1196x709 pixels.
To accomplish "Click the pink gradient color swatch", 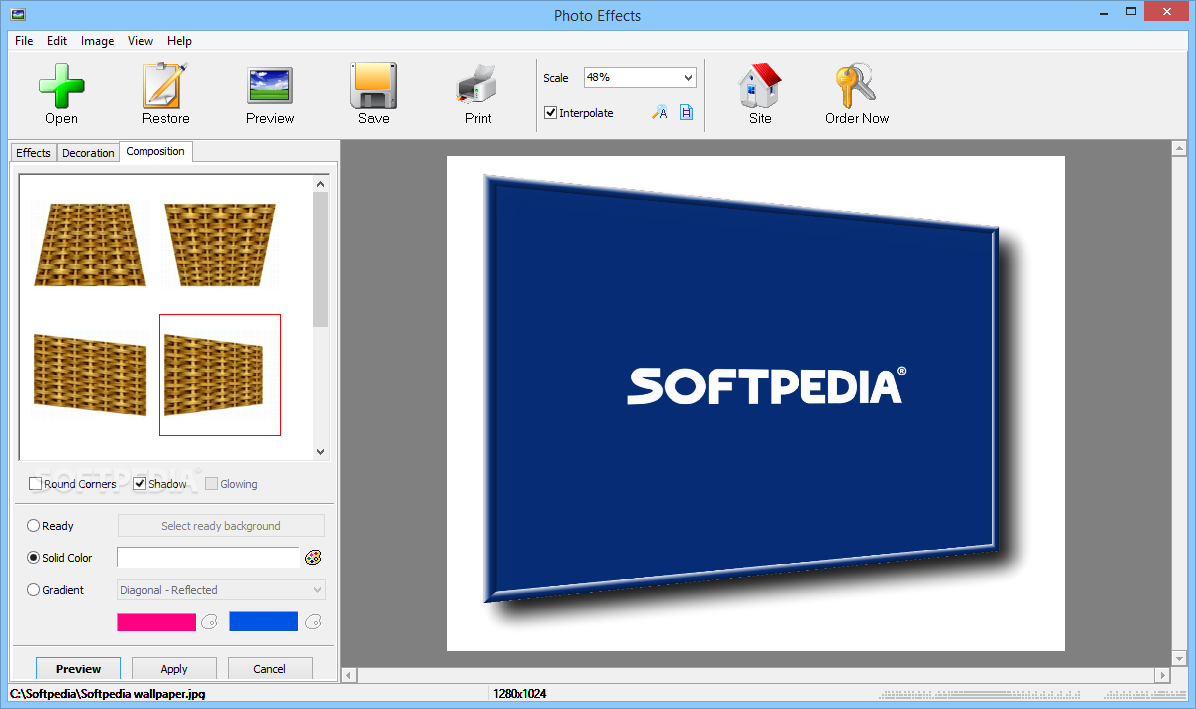I will click(156, 622).
